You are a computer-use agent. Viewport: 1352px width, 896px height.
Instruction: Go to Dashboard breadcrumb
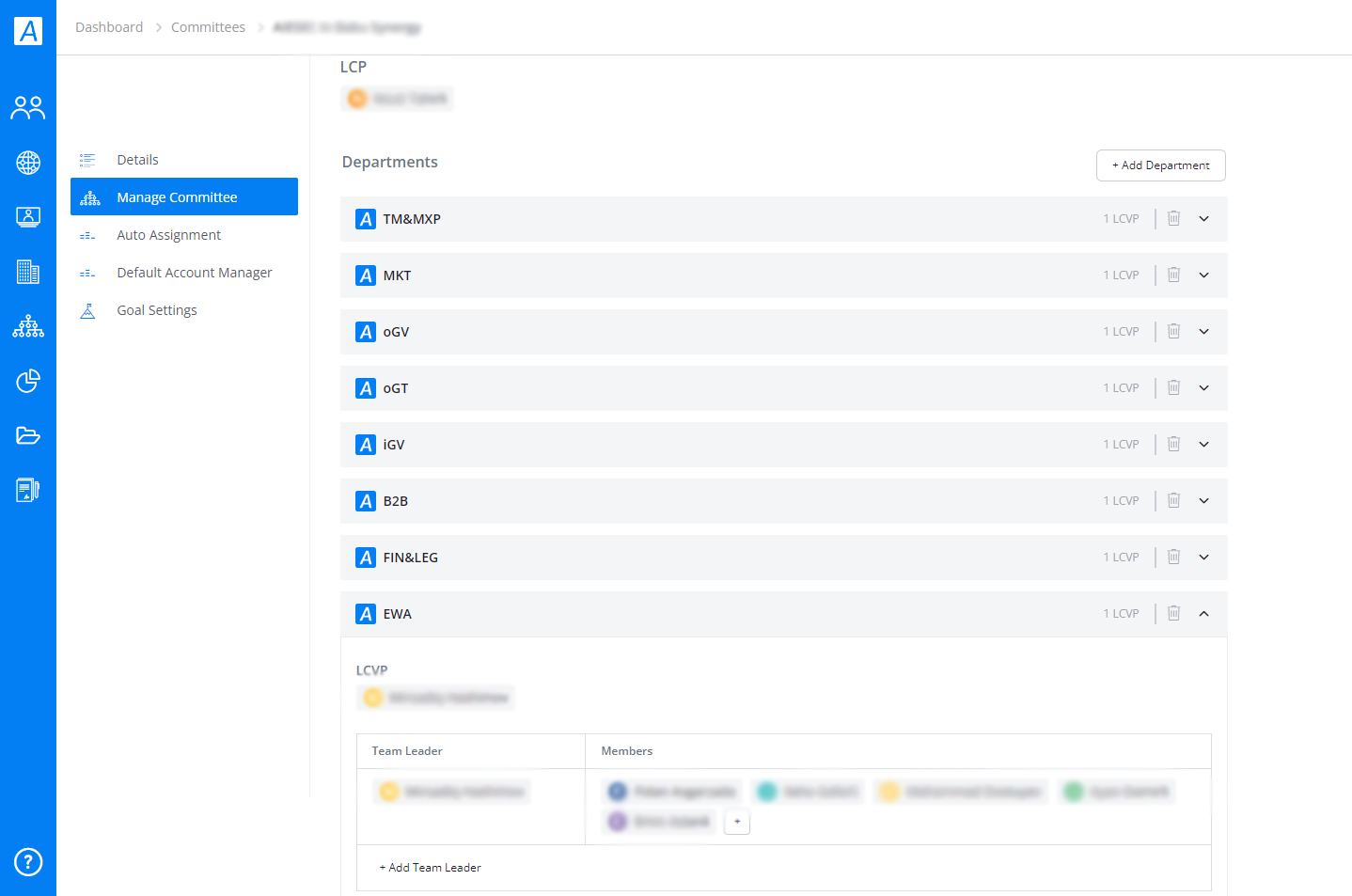point(109,27)
